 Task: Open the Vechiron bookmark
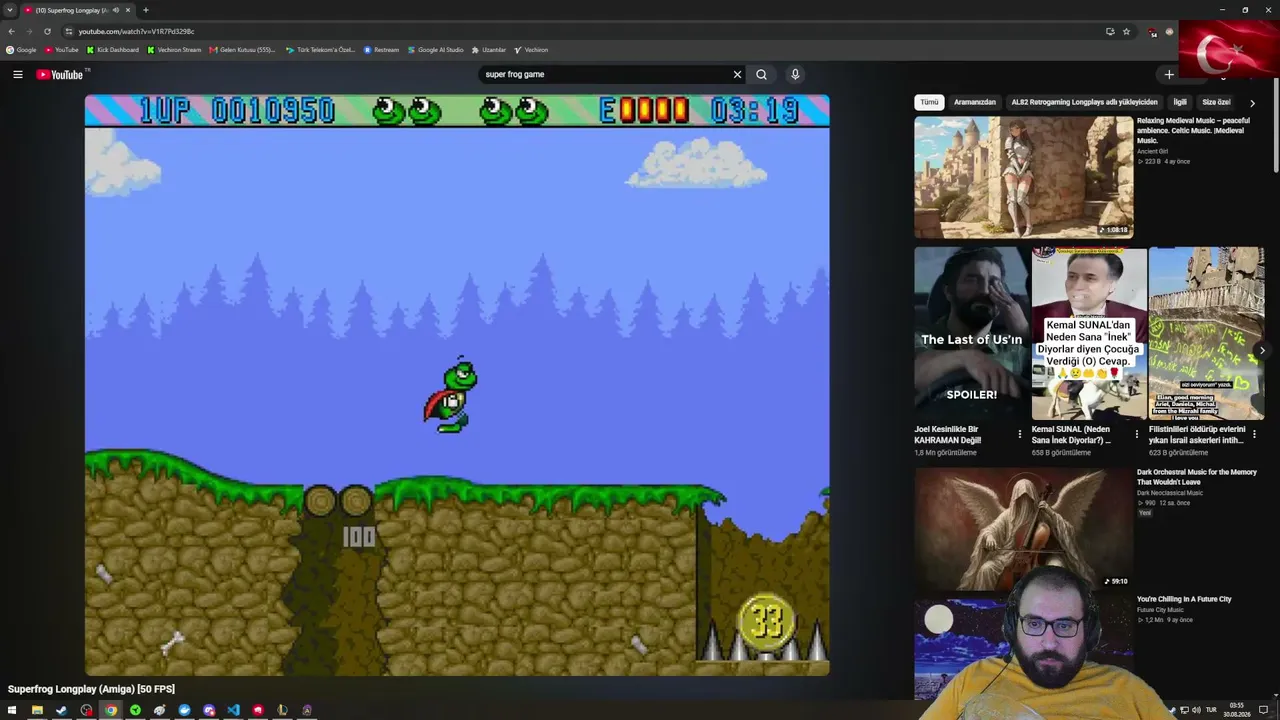[531, 49]
